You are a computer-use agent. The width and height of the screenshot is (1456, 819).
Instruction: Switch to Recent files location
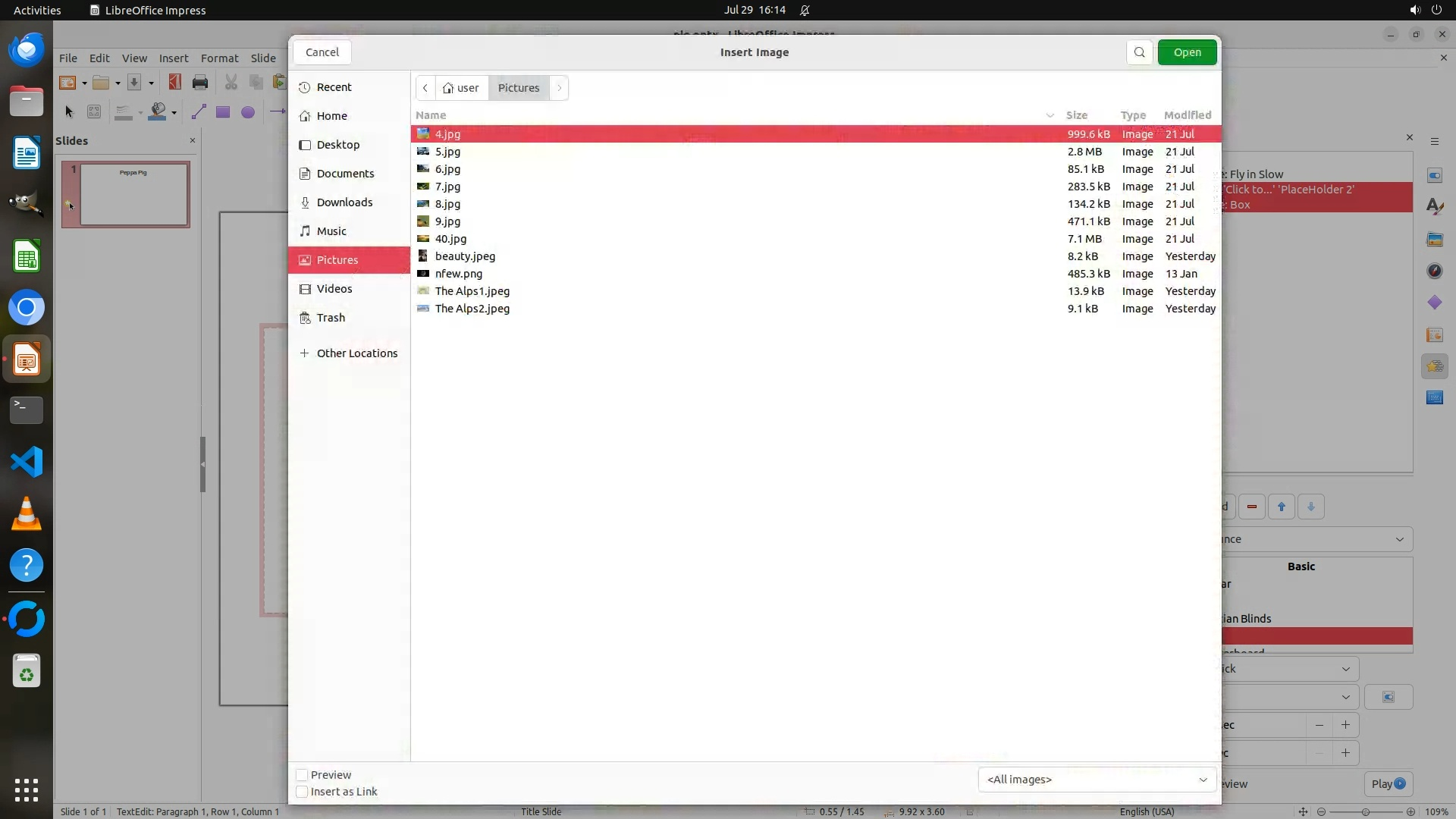(x=334, y=87)
